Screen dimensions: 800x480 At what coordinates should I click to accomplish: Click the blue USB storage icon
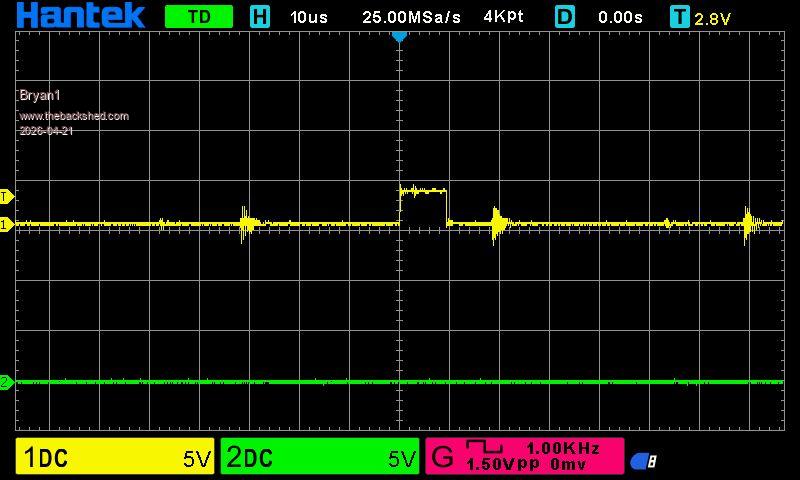pyautogui.click(x=642, y=461)
